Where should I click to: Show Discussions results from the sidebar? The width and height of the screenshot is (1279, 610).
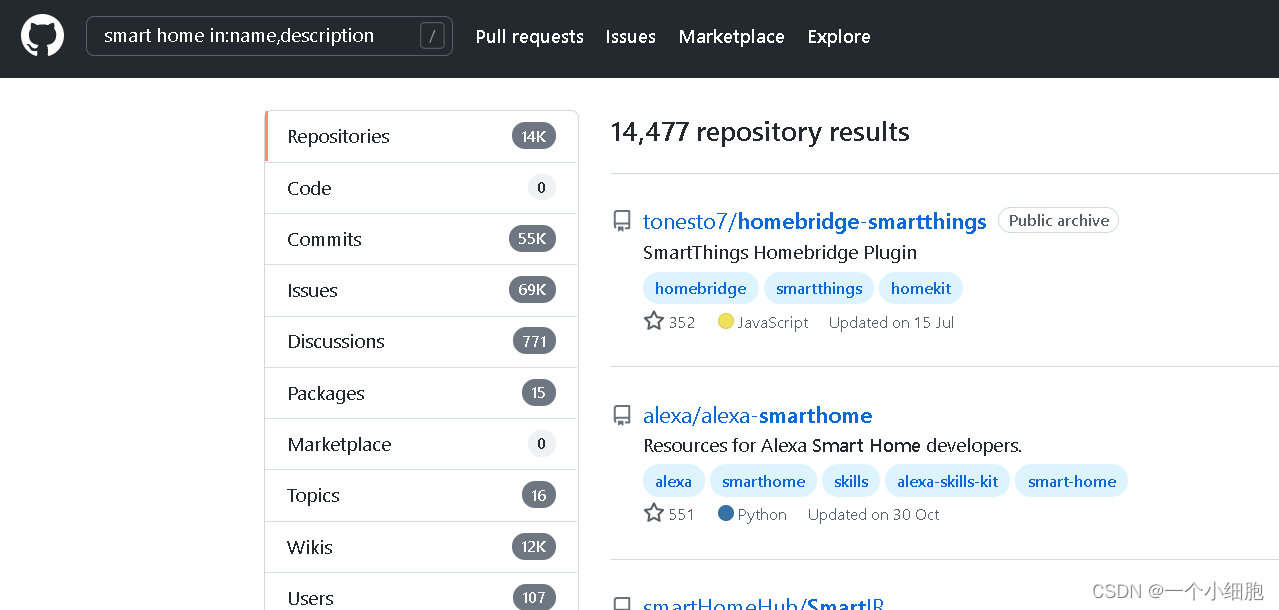pyautogui.click(x=421, y=341)
